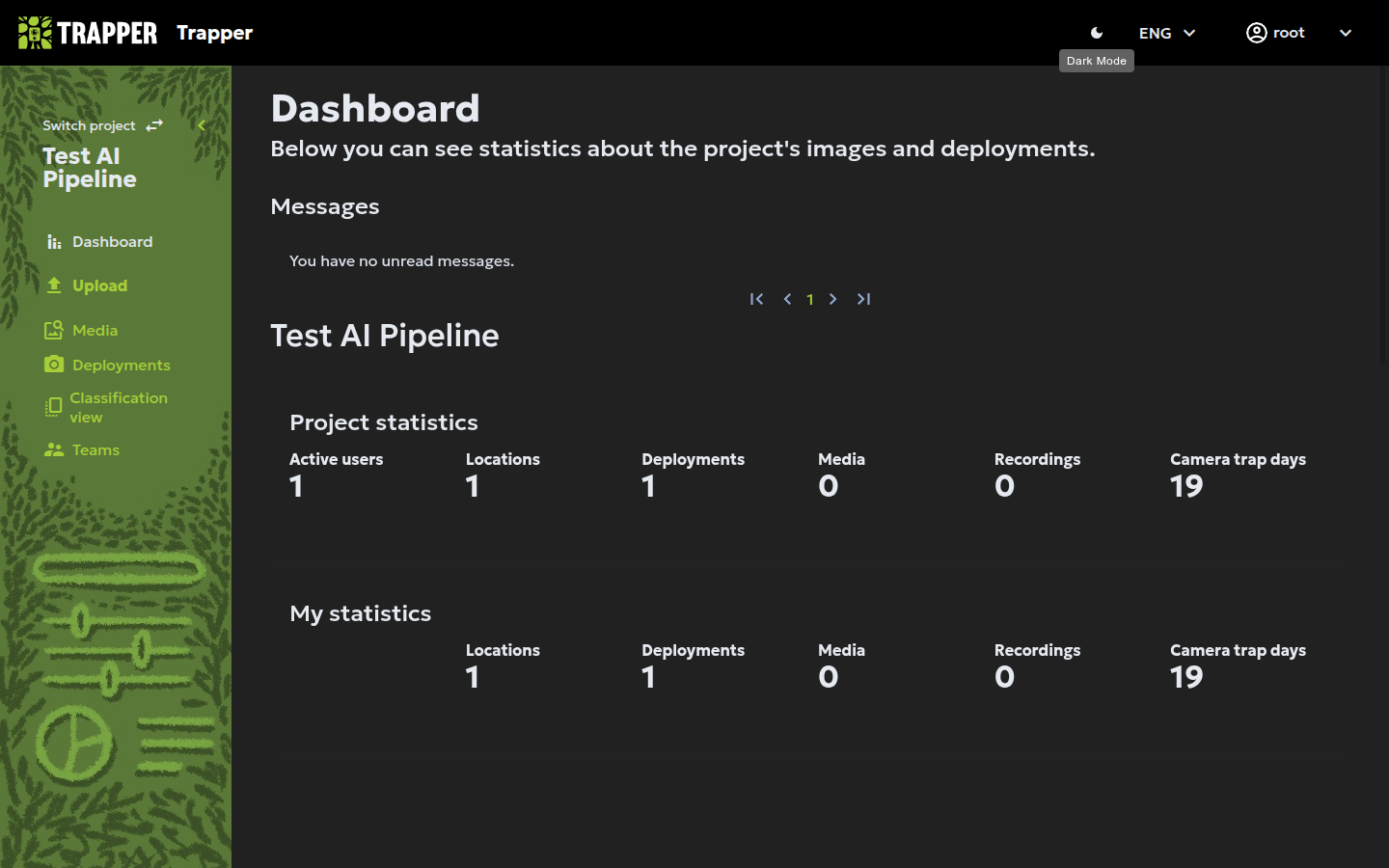
Task: Jump to the last messages page
Action: (x=863, y=299)
